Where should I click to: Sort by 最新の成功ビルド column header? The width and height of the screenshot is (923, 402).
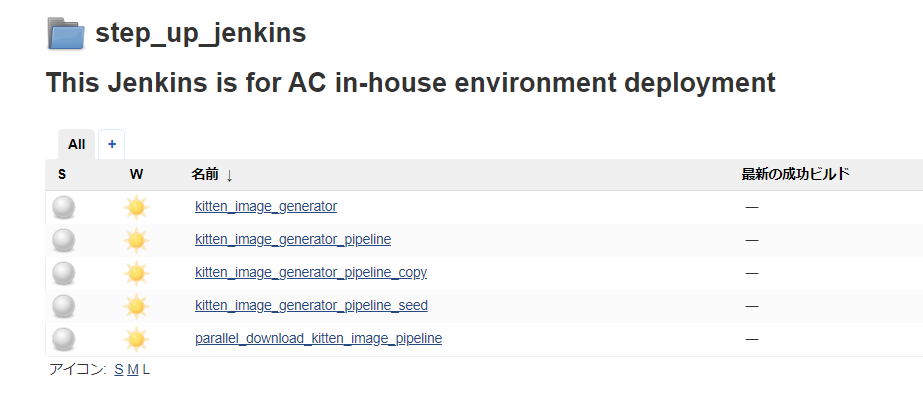point(795,175)
